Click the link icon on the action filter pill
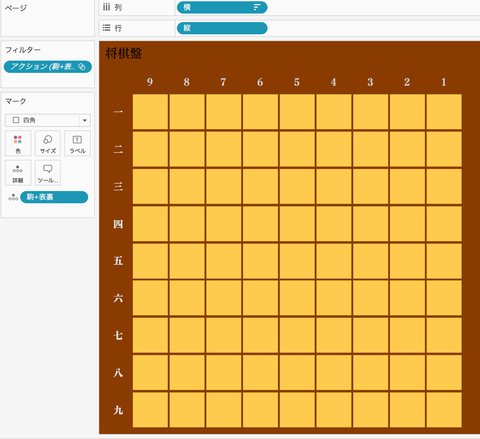Image resolution: width=480 pixels, height=439 pixels. [x=82, y=67]
